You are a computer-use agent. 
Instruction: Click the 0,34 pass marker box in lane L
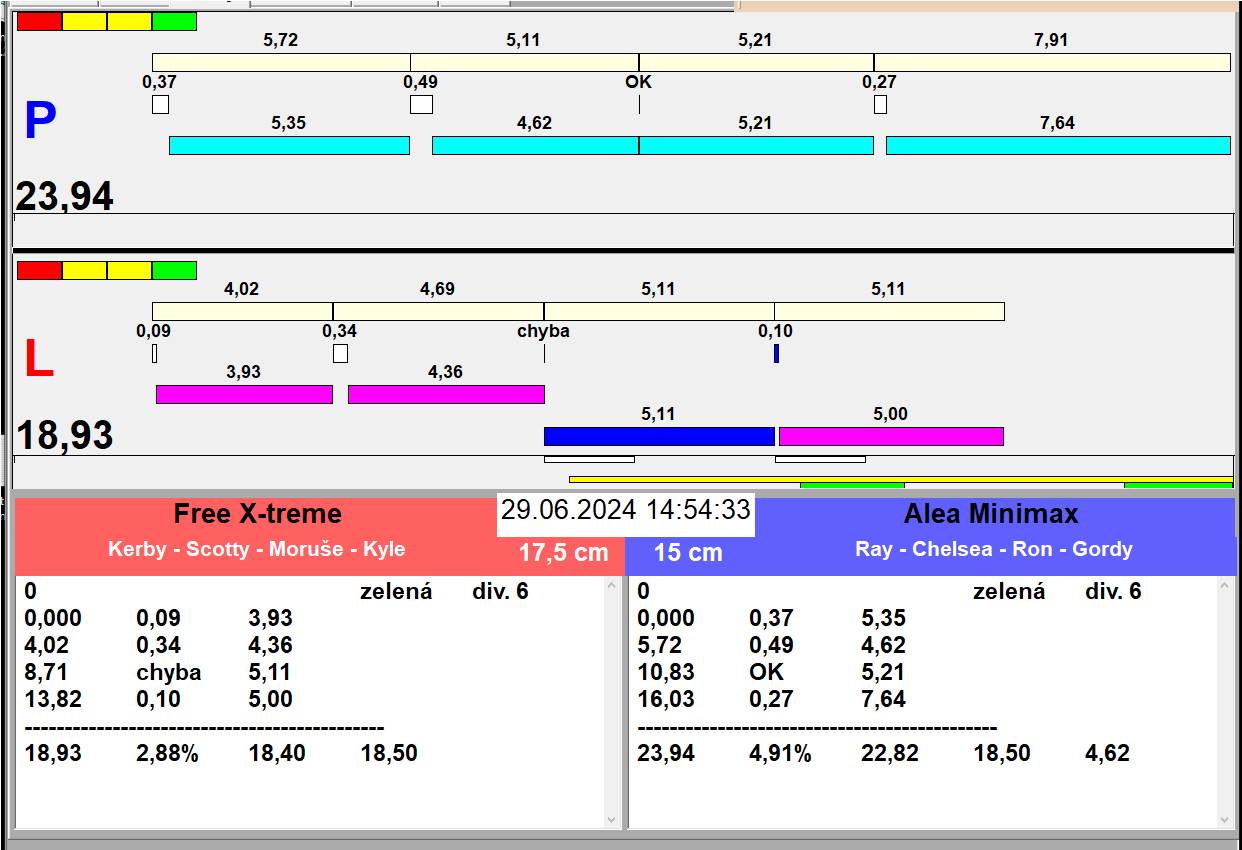(x=340, y=353)
